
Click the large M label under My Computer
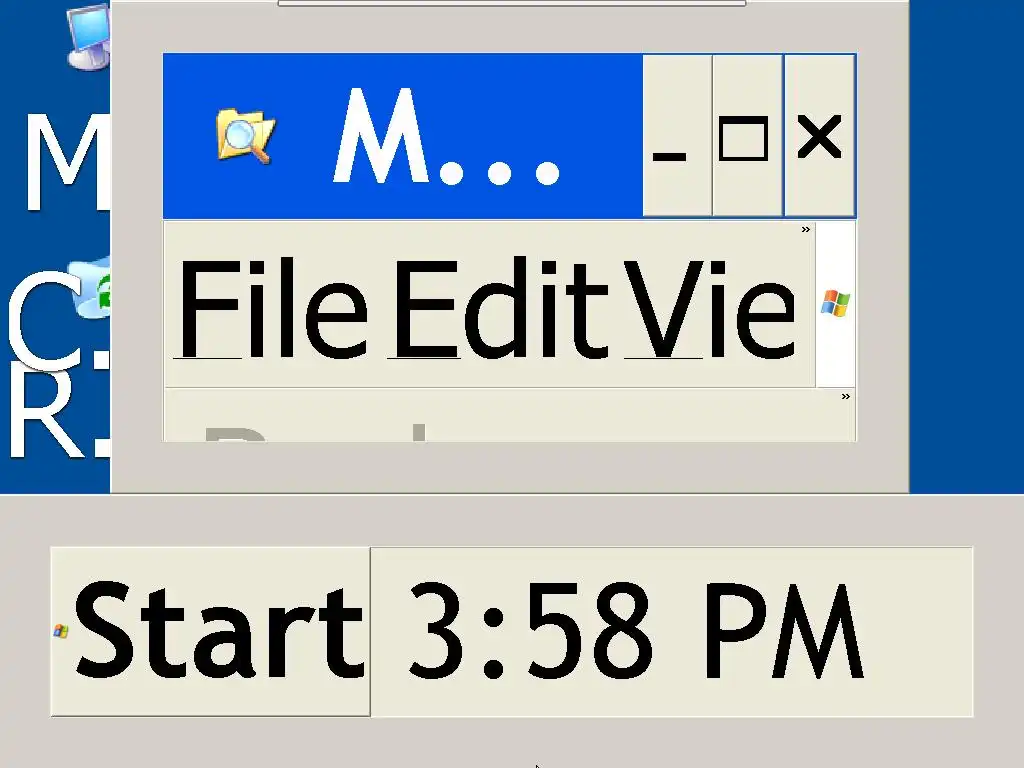click(x=67, y=162)
